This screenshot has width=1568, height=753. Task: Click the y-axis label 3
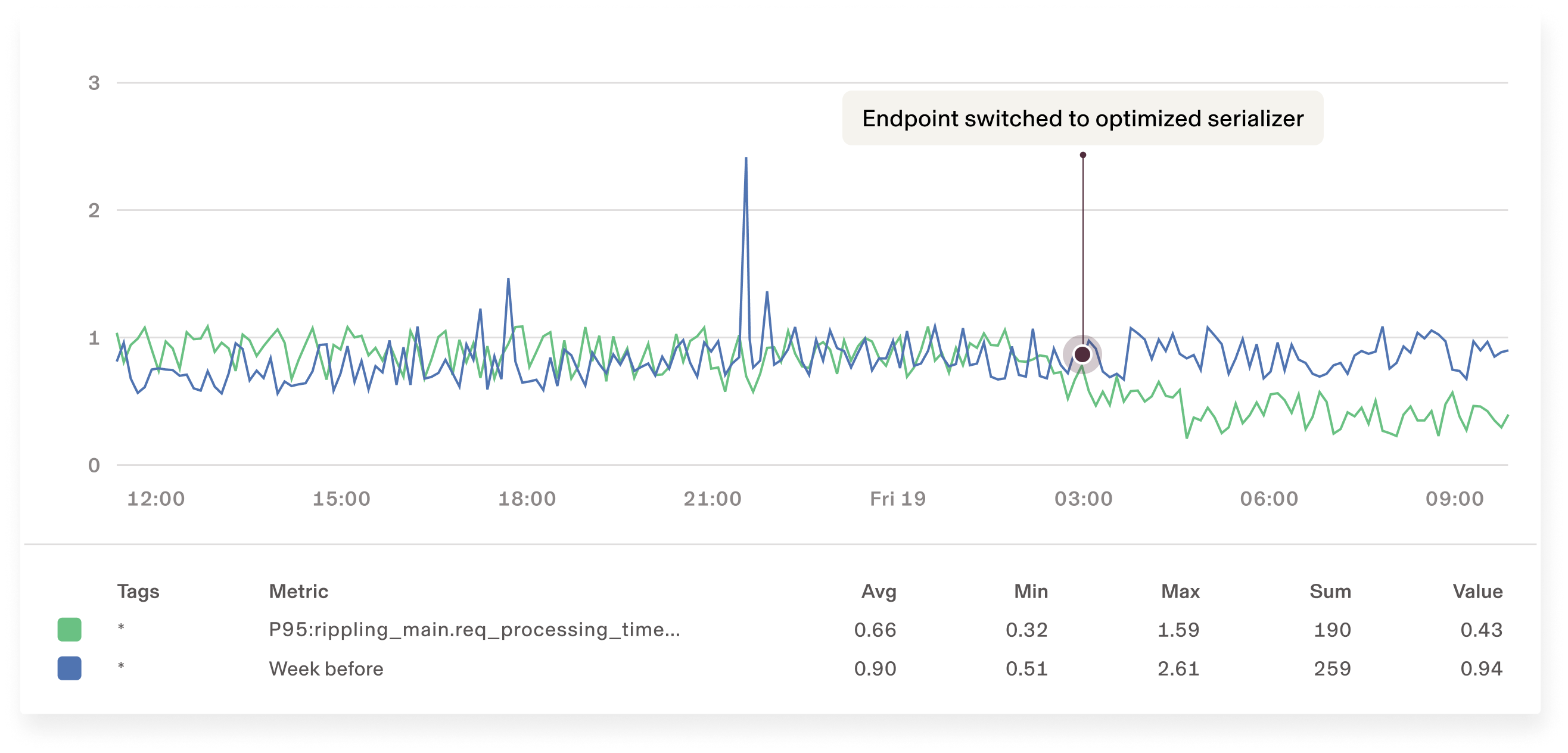click(94, 83)
